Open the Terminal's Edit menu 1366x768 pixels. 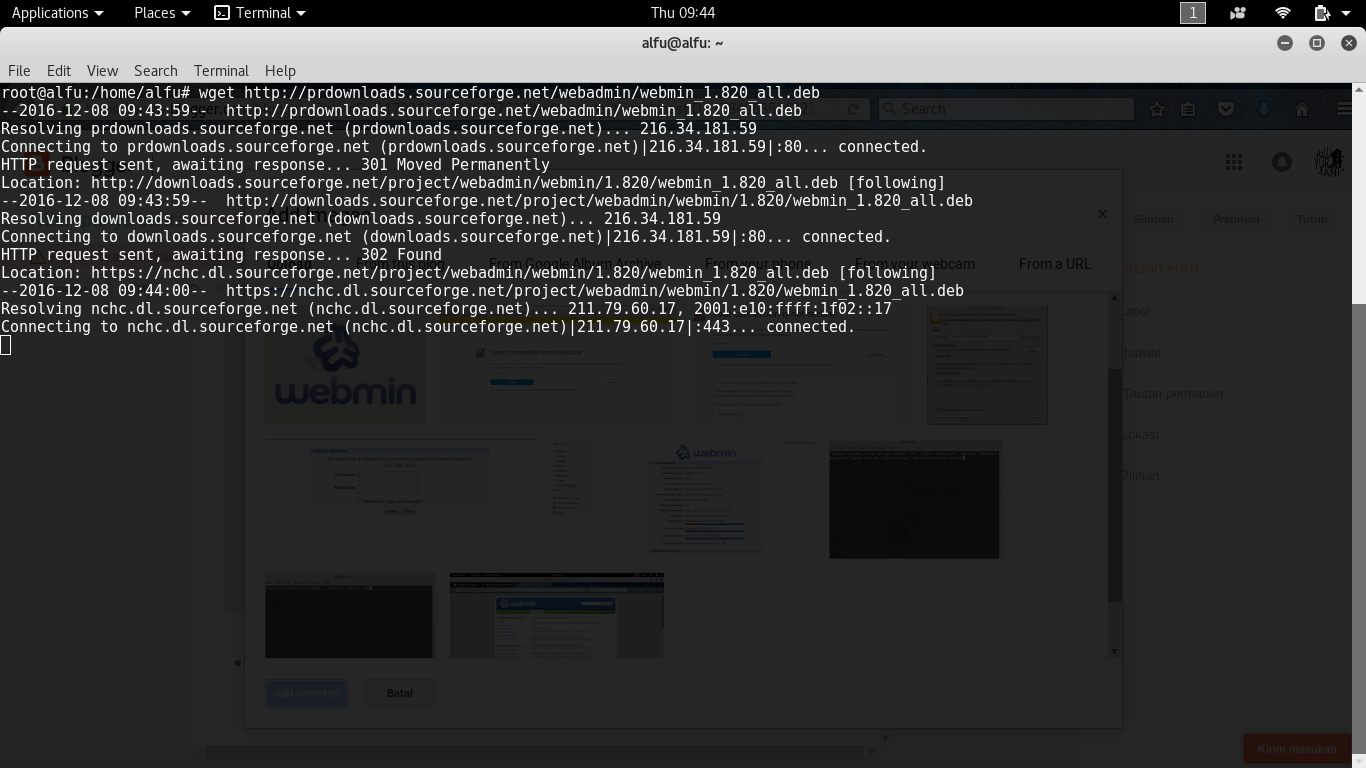59,71
